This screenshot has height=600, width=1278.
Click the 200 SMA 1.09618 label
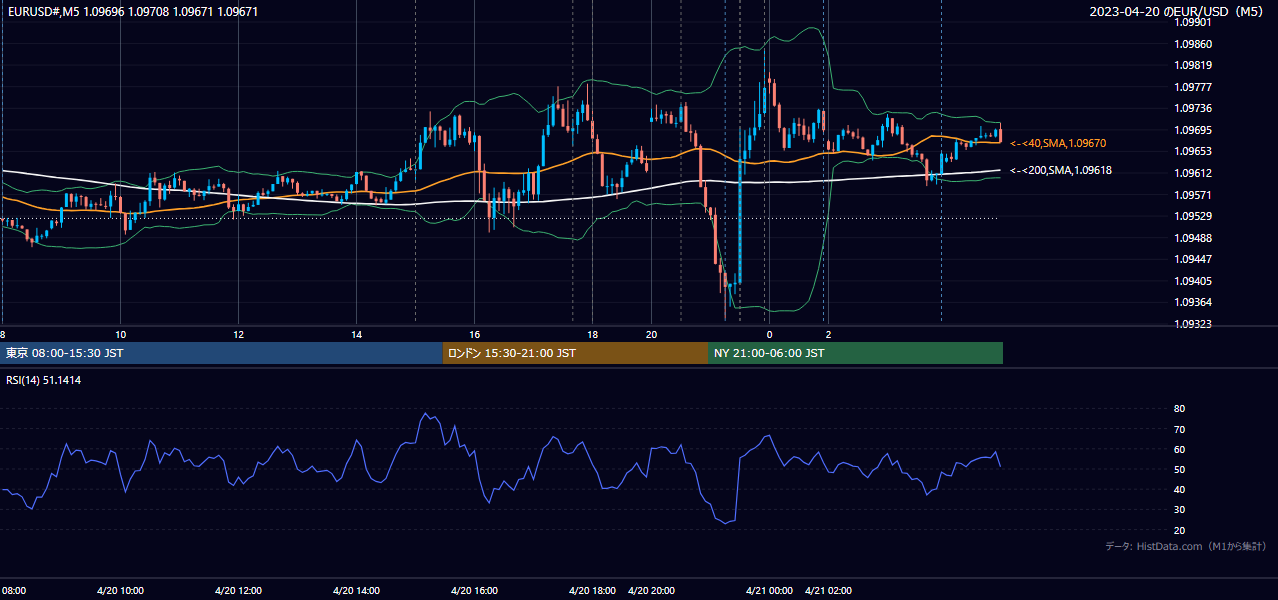coord(1061,171)
